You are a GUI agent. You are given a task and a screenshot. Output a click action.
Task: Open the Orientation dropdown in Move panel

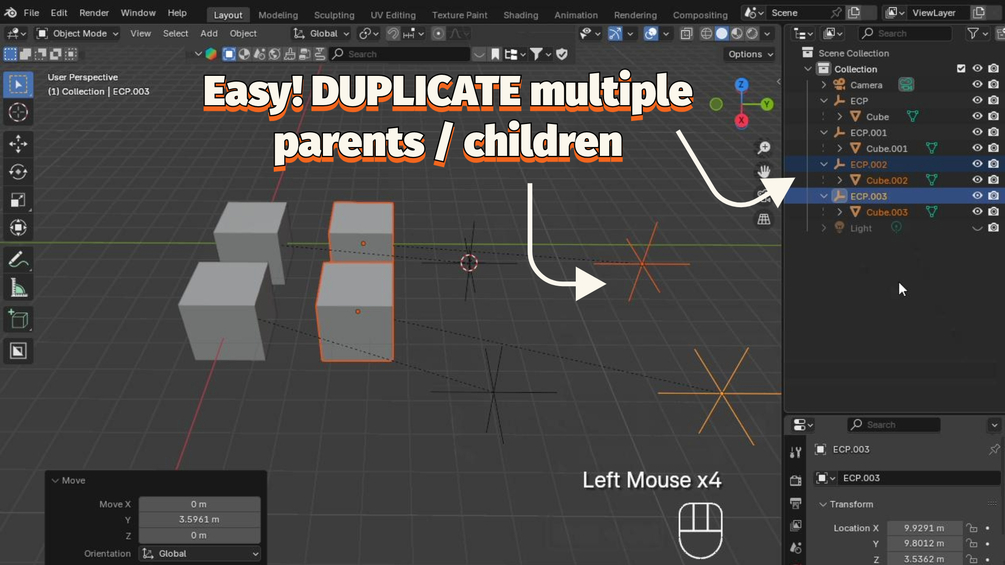[200, 553]
